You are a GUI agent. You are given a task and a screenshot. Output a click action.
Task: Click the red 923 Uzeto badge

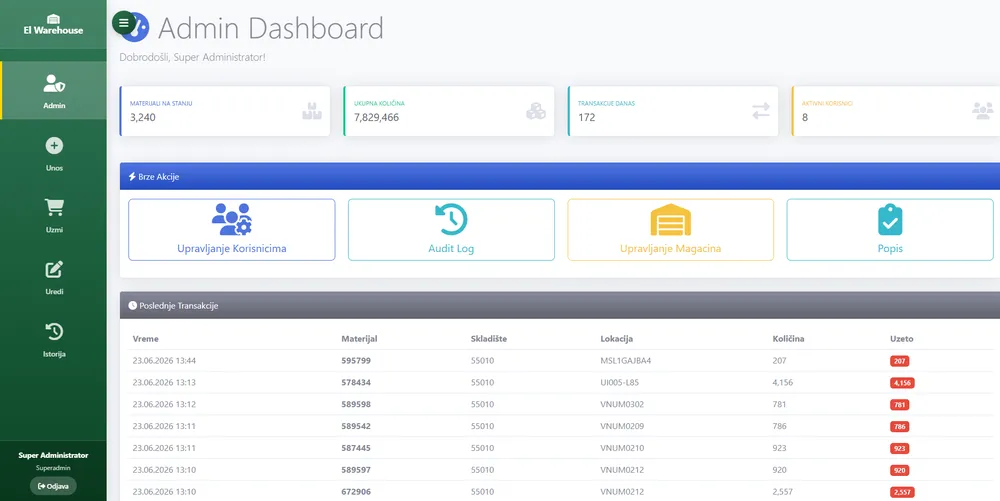899,449
